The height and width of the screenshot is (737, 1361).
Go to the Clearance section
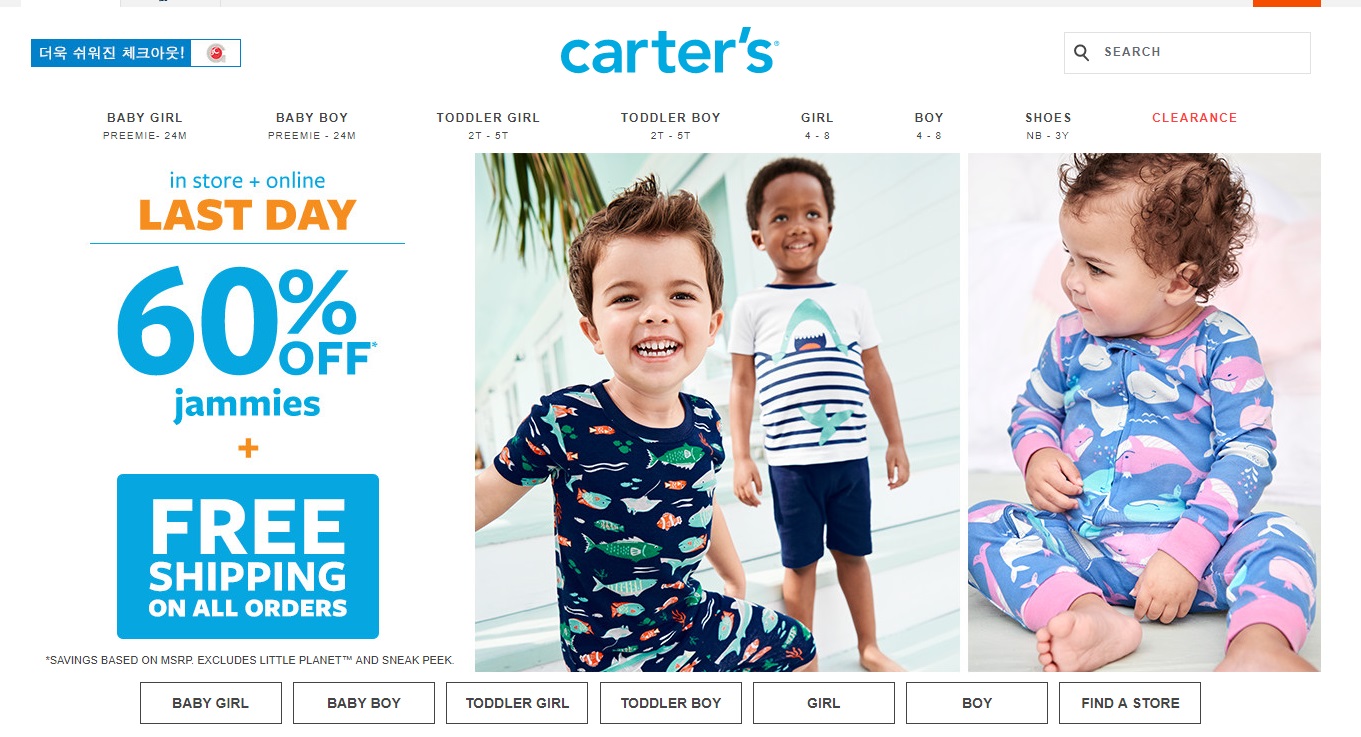pos(1194,118)
